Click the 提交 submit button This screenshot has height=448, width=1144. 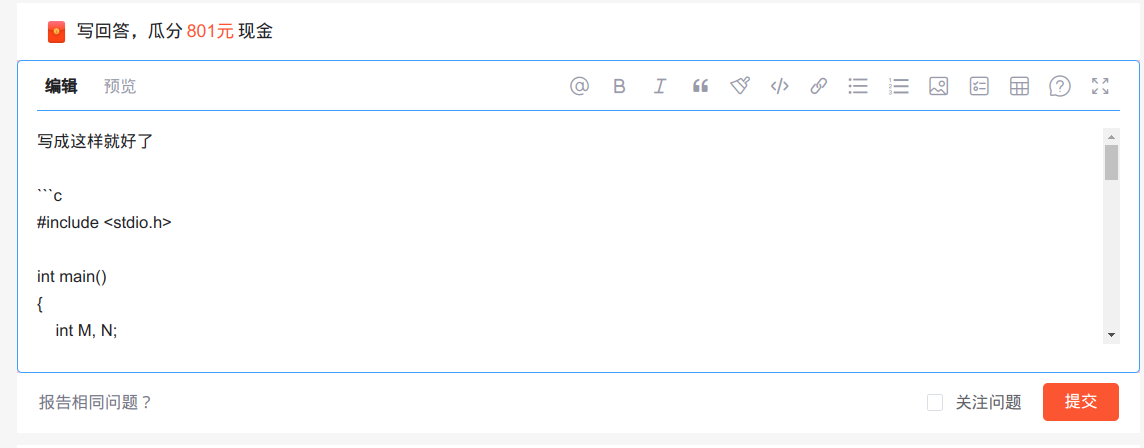[x=1081, y=402]
